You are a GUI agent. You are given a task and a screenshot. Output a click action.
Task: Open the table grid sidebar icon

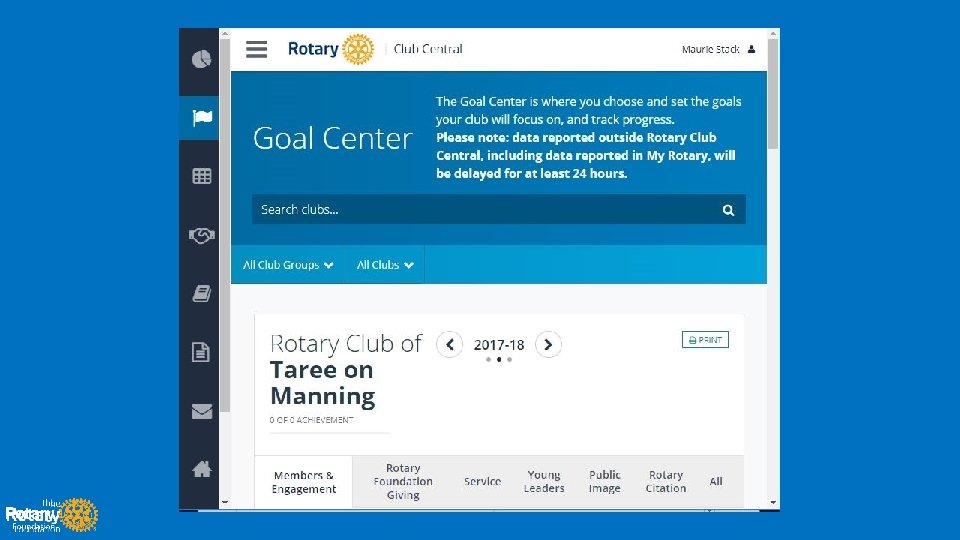(x=202, y=176)
